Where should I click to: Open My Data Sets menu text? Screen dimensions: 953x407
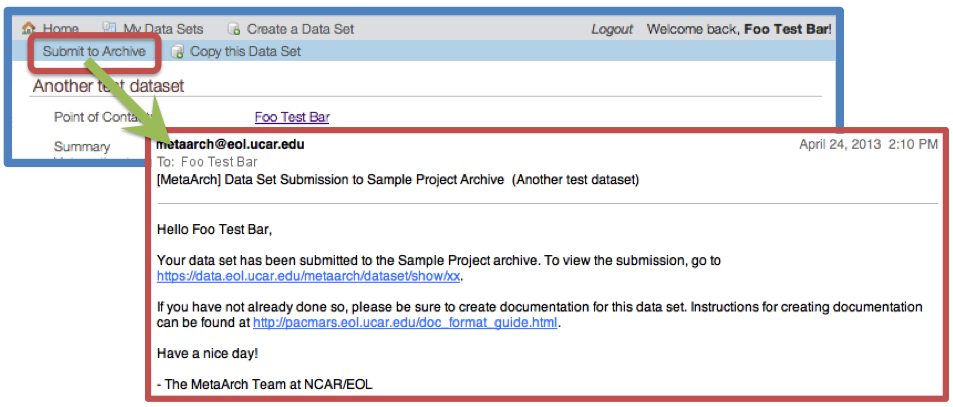coord(163,29)
